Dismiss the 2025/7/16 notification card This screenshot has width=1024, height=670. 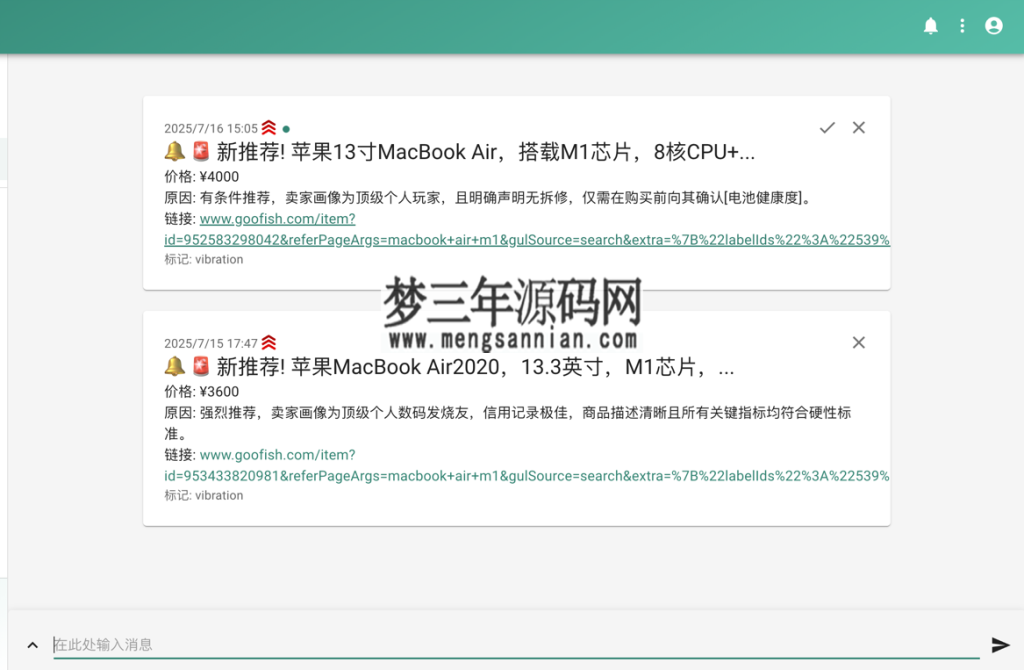click(858, 127)
